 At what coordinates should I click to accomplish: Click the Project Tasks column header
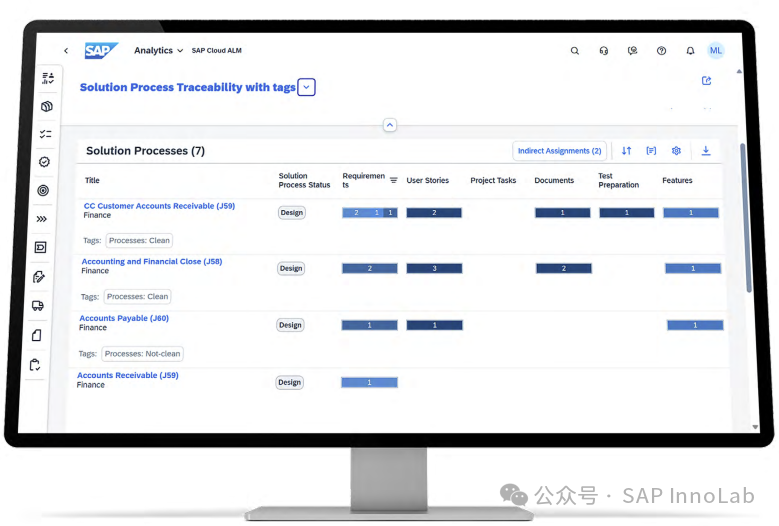point(493,180)
